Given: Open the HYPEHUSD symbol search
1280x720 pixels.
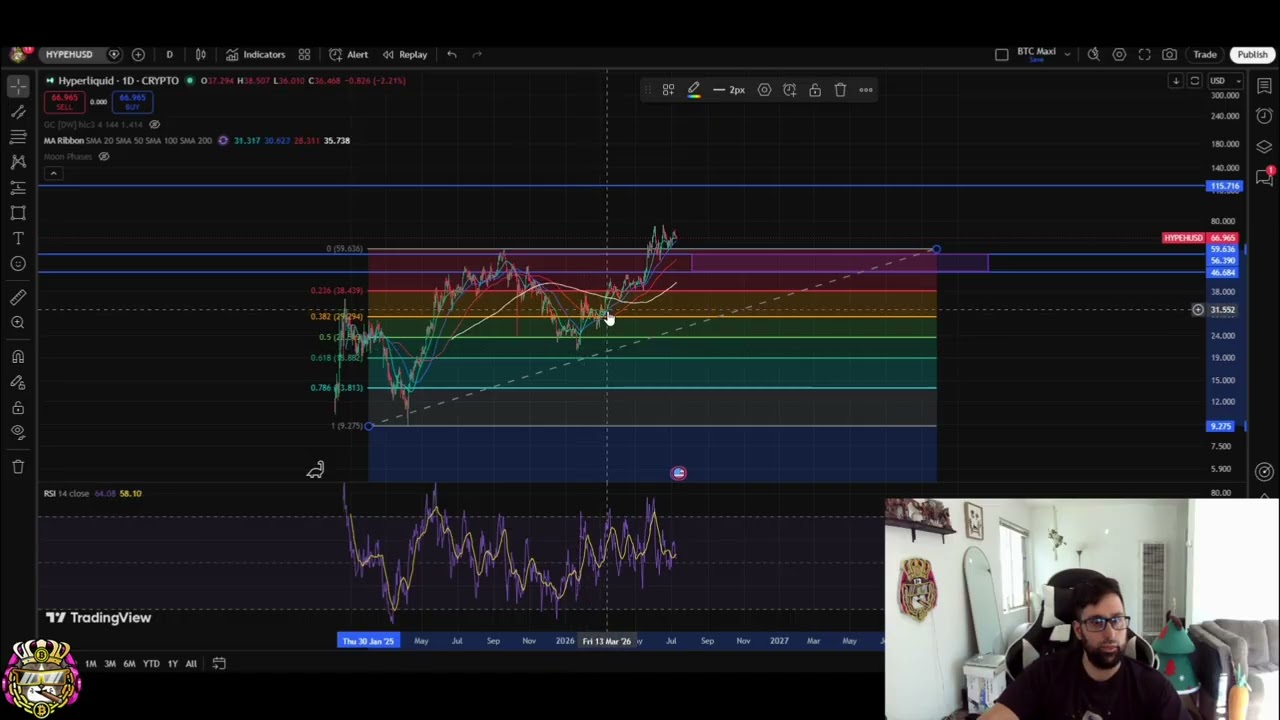Looking at the screenshot, I should [x=69, y=54].
